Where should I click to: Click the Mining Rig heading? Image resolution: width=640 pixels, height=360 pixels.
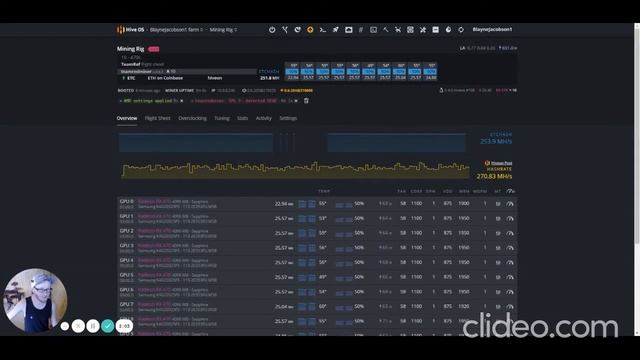(x=130, y=49)
